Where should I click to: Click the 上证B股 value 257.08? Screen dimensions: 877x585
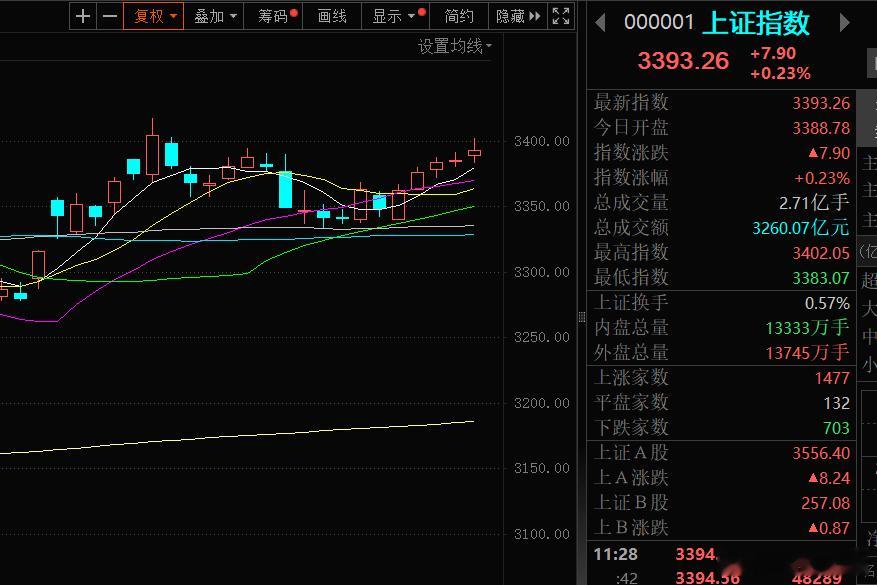pos(826,503)
